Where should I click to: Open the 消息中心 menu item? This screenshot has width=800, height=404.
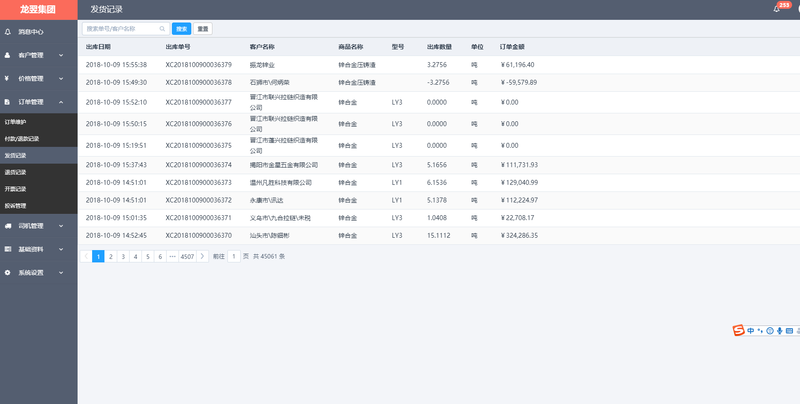[39, 32]
